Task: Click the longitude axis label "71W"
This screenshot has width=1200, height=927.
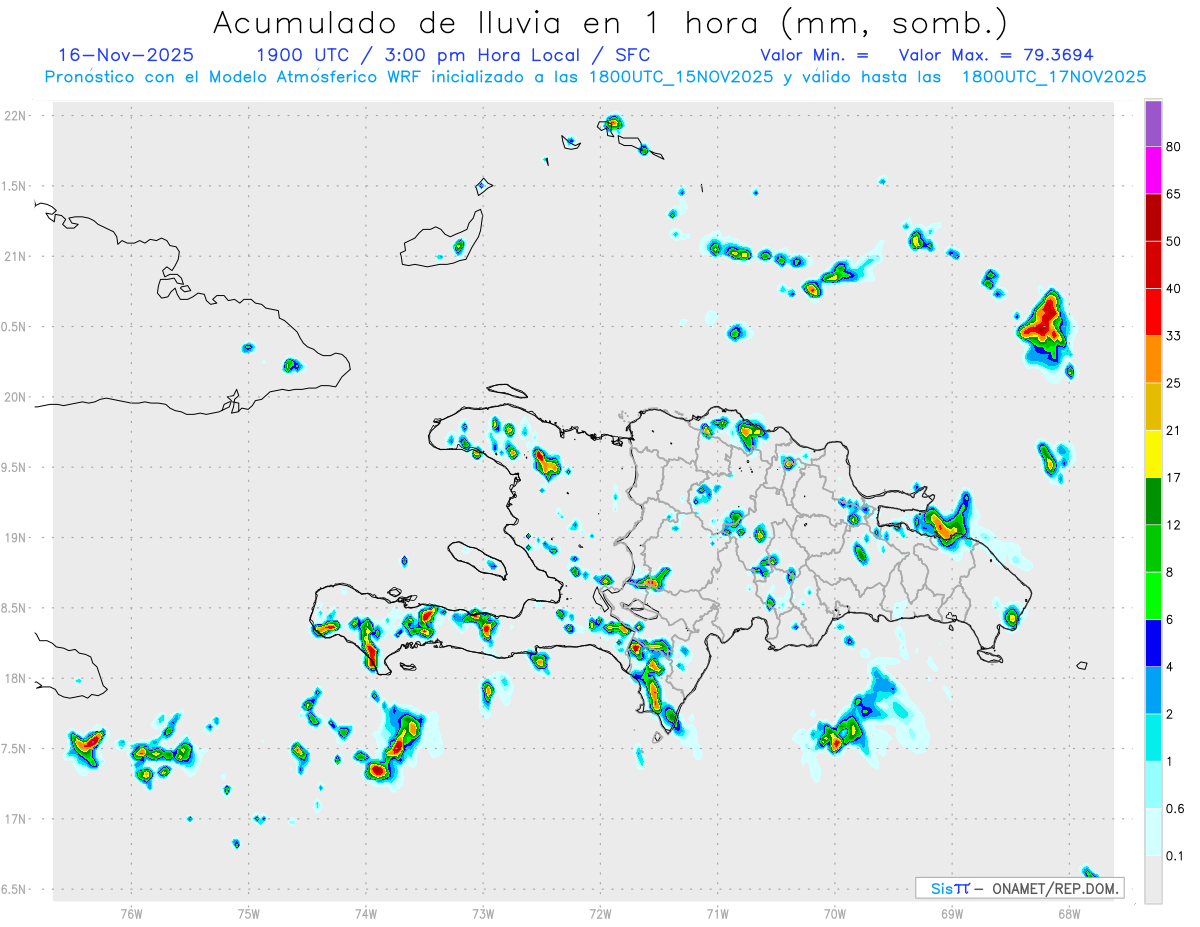Action: (x=717, y=913)
